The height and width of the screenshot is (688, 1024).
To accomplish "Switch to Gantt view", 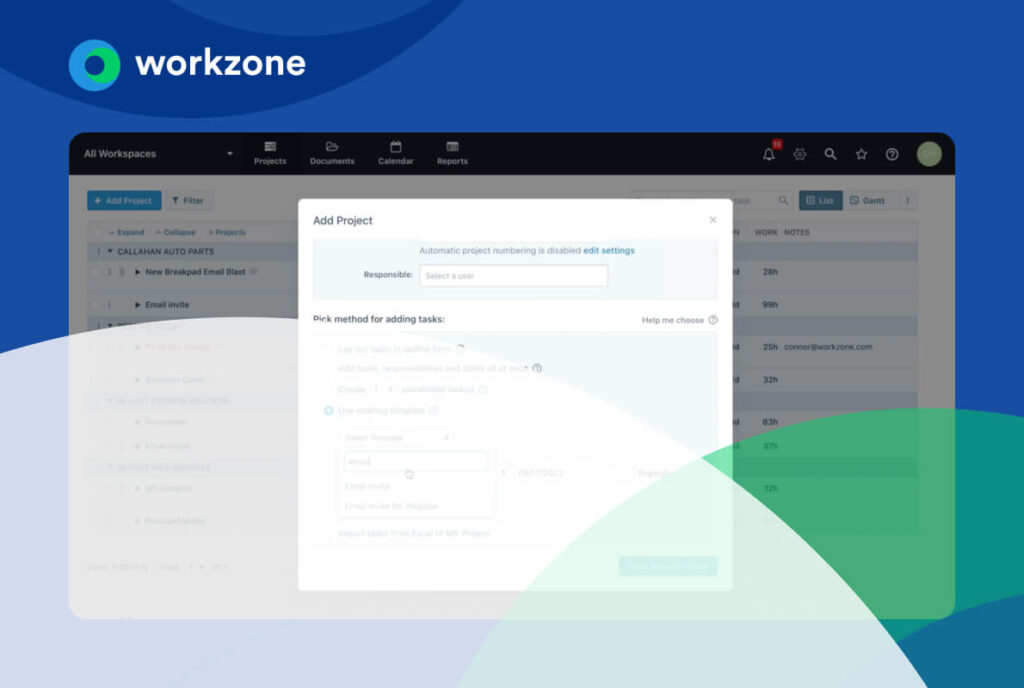I will (x=866, y=200).
